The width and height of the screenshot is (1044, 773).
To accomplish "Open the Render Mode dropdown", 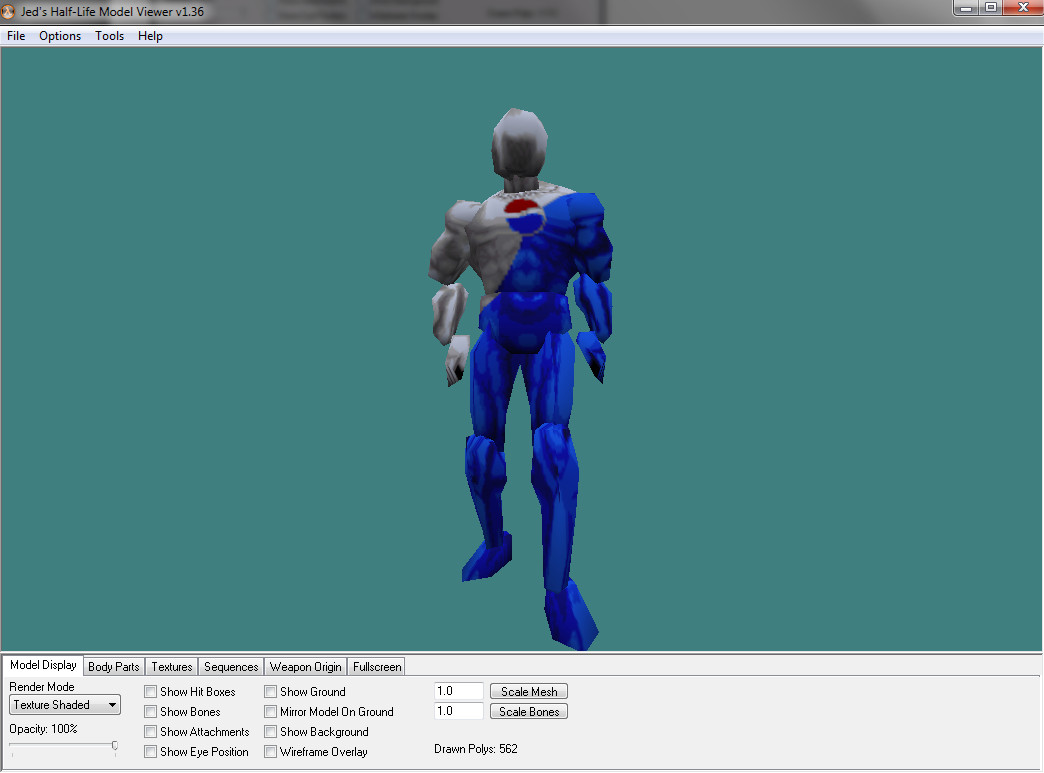I will 64,704.
